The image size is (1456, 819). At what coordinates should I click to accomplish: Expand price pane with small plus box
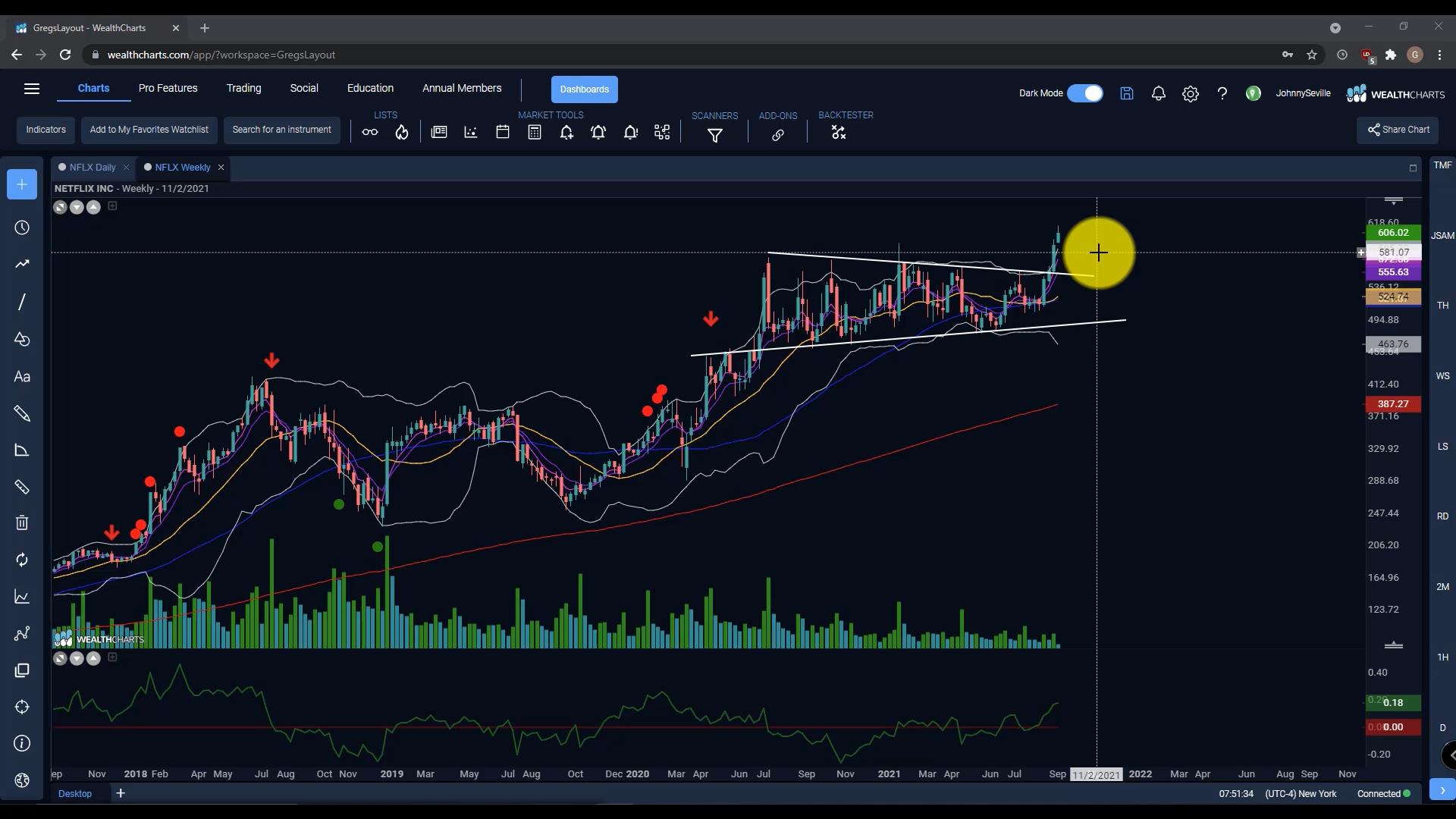click(112, 206)
